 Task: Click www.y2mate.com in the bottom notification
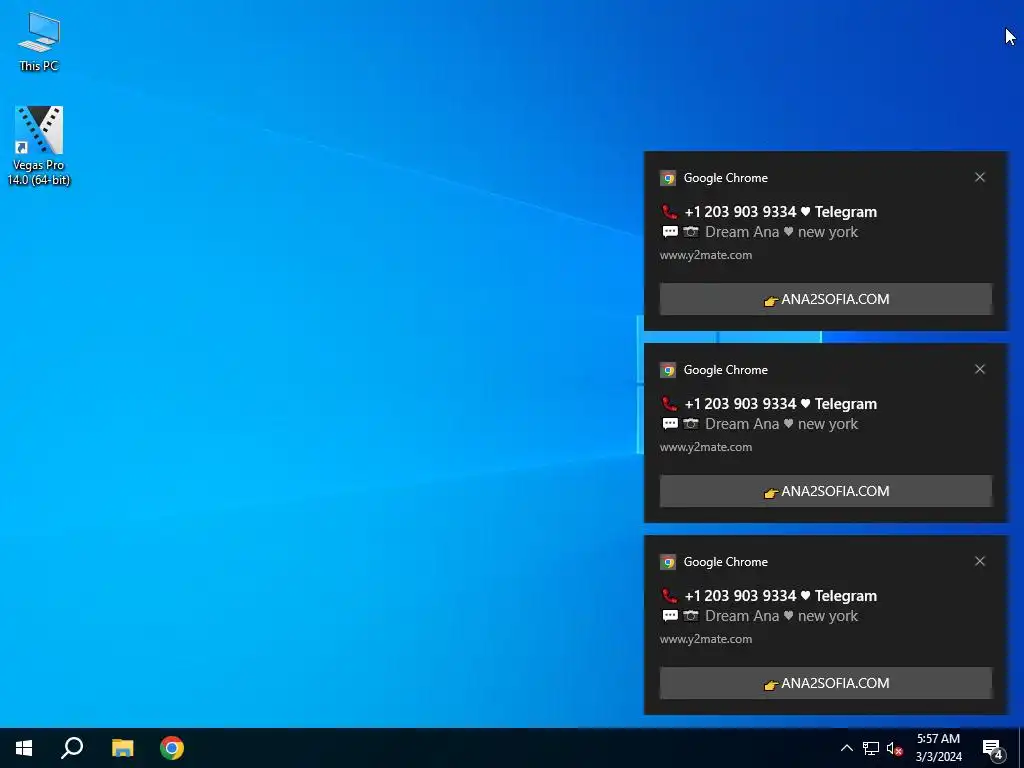(x=706, y=639)
